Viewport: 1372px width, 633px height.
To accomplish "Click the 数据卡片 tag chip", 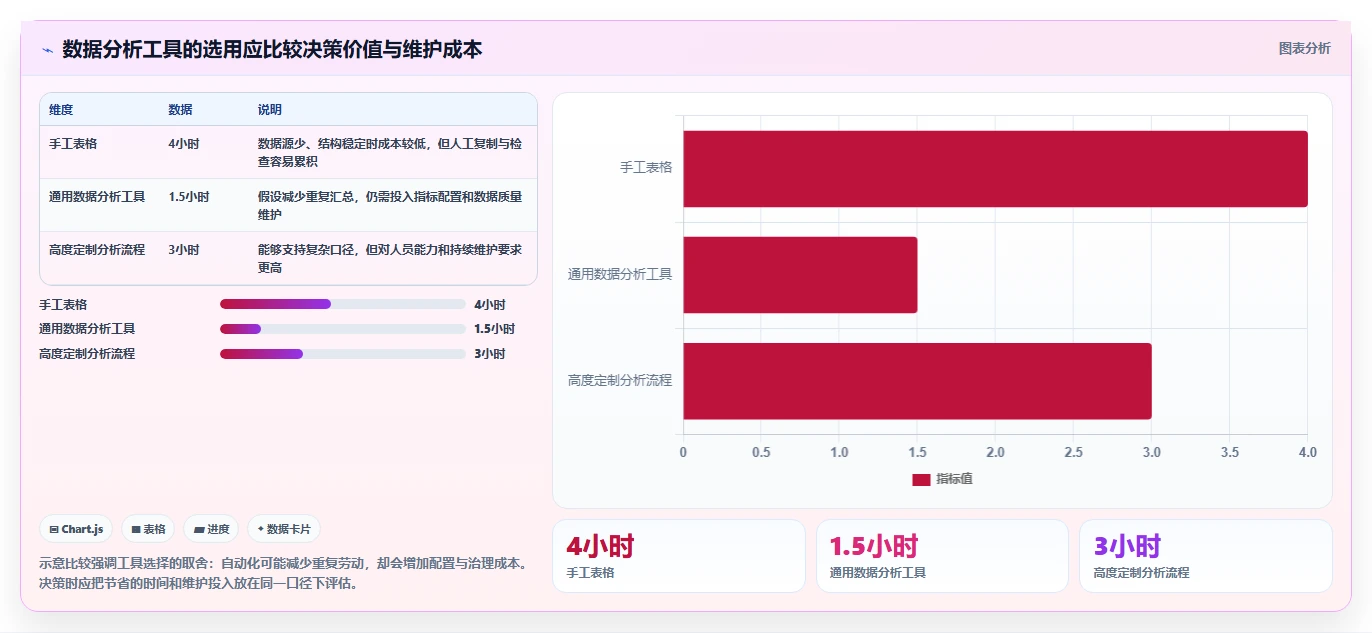I will [x=284, y=529].
